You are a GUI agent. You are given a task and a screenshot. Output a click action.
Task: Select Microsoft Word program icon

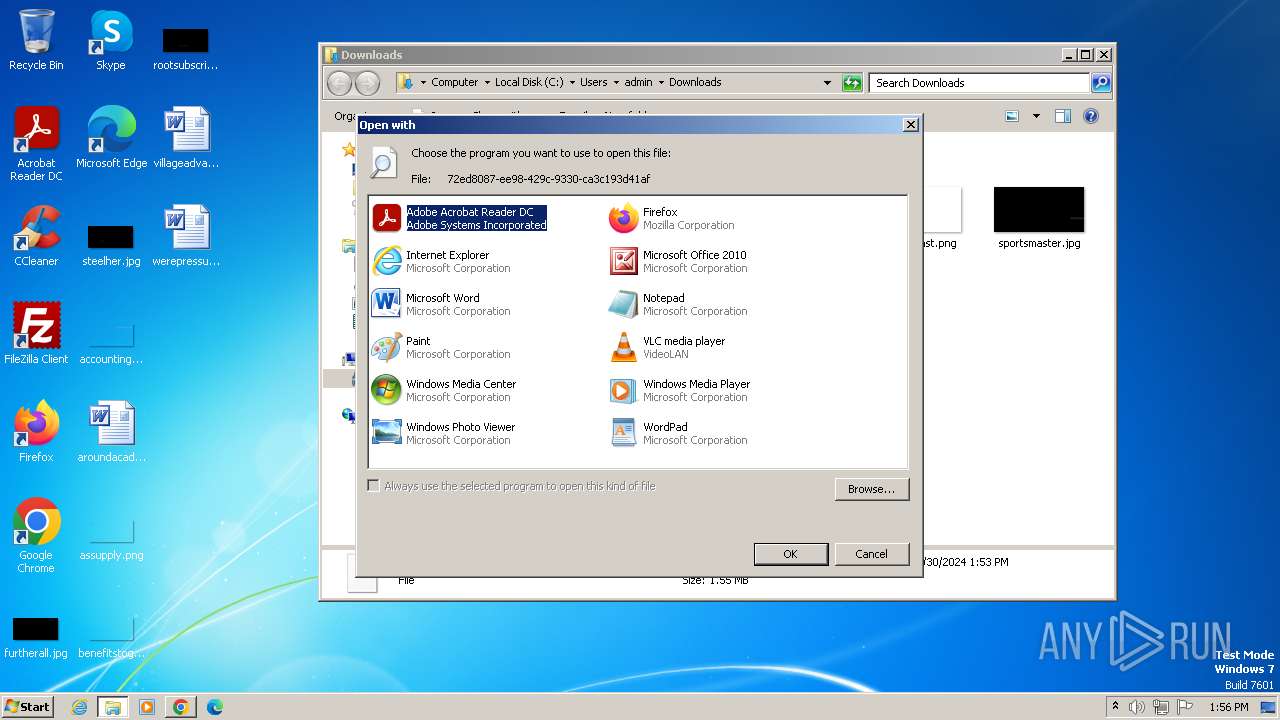coord(386,304)
